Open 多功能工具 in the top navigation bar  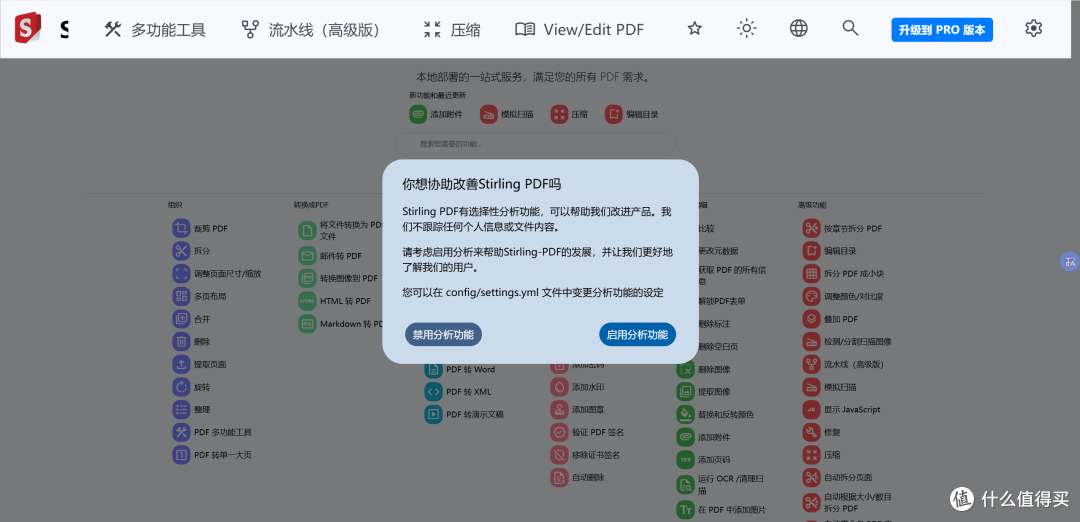click(155, 30)
